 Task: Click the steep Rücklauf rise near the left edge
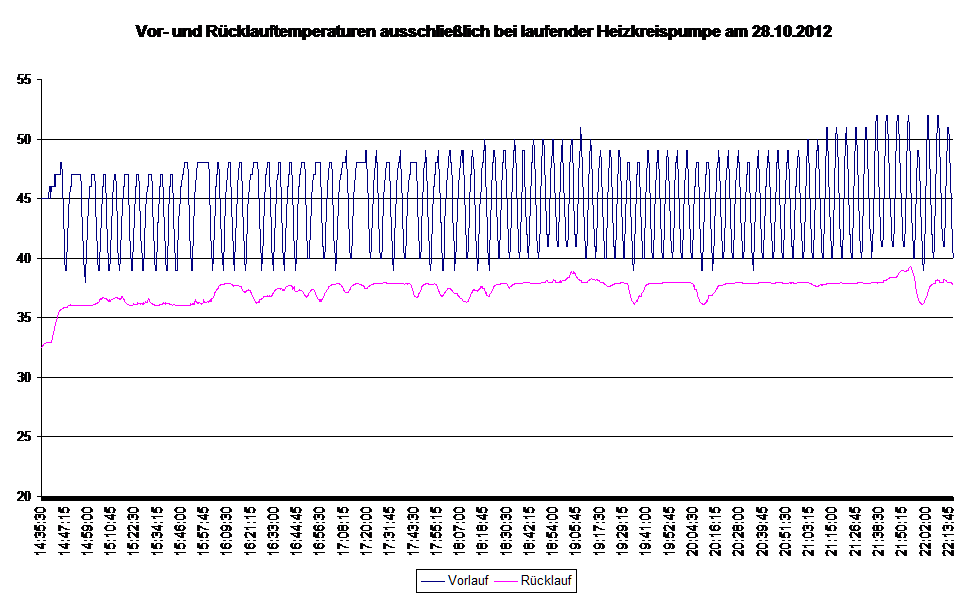coord(56,322)
